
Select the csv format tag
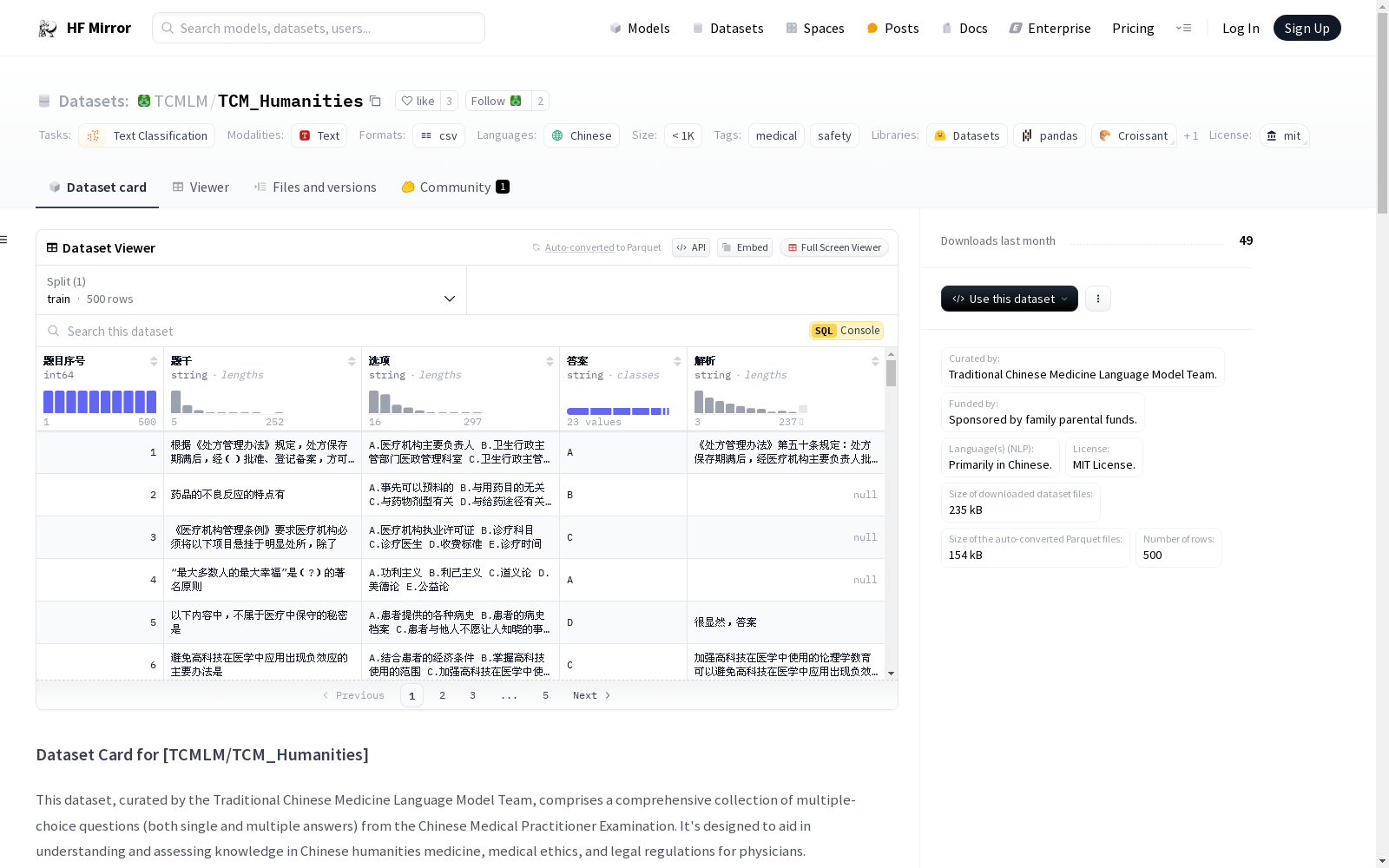pos(438,135)
